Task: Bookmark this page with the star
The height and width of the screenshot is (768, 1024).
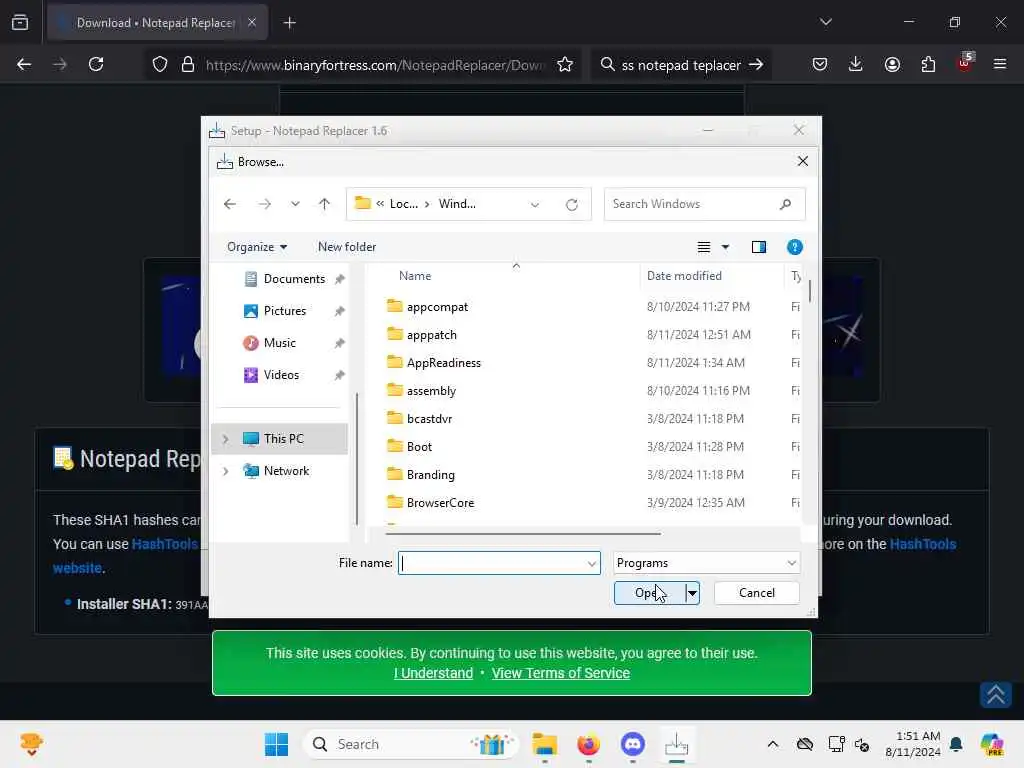Action: coord(565,64)
